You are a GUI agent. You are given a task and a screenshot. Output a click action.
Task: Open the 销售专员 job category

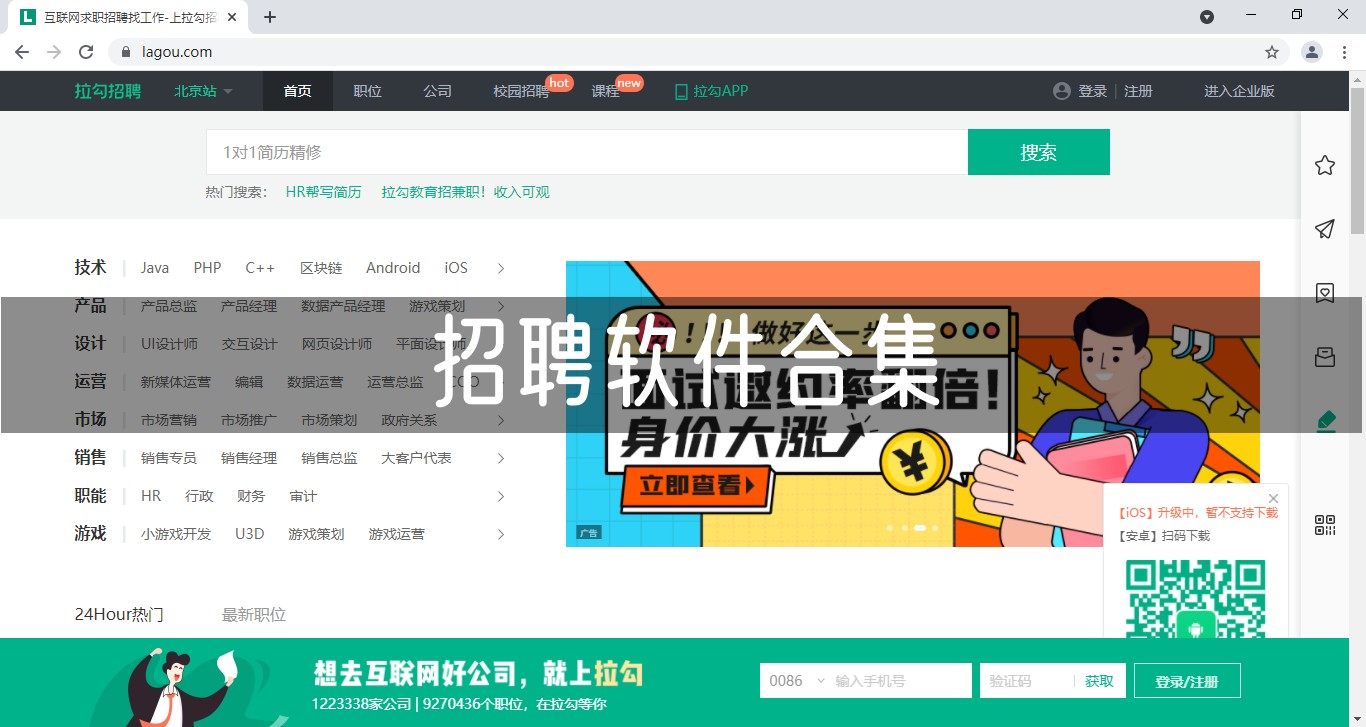[169, 458]
